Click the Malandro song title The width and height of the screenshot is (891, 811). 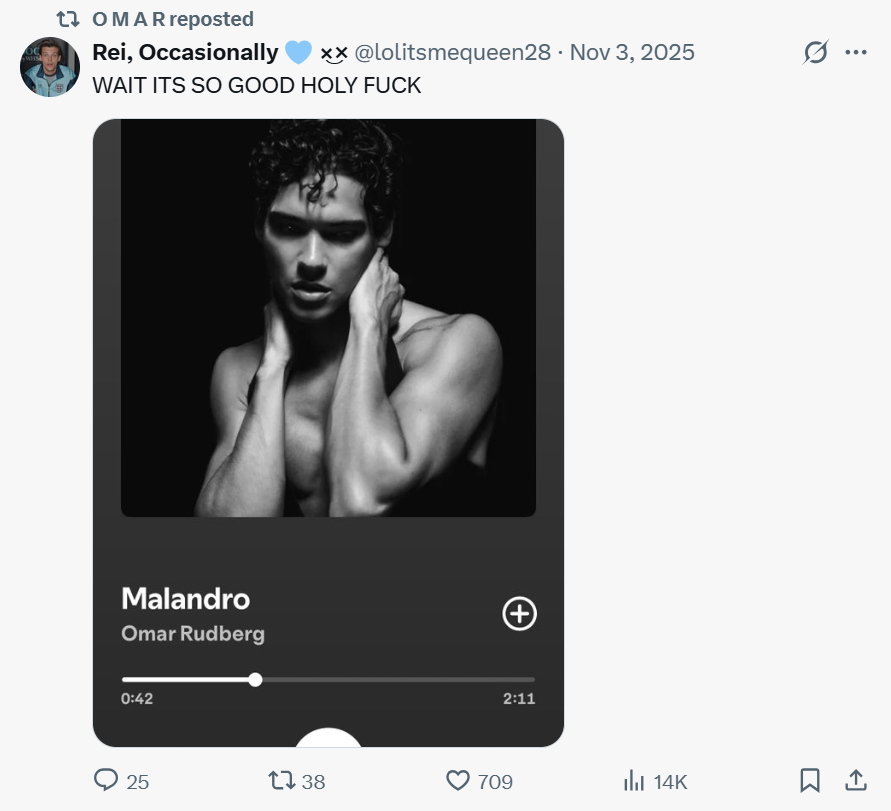(x=185, y=599)
